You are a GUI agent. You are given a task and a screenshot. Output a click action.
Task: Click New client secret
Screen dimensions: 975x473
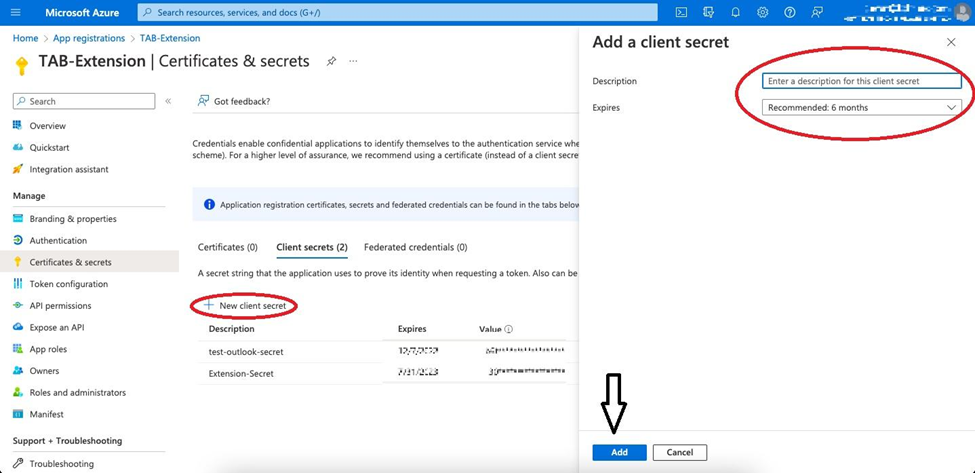tap(245, 306)
